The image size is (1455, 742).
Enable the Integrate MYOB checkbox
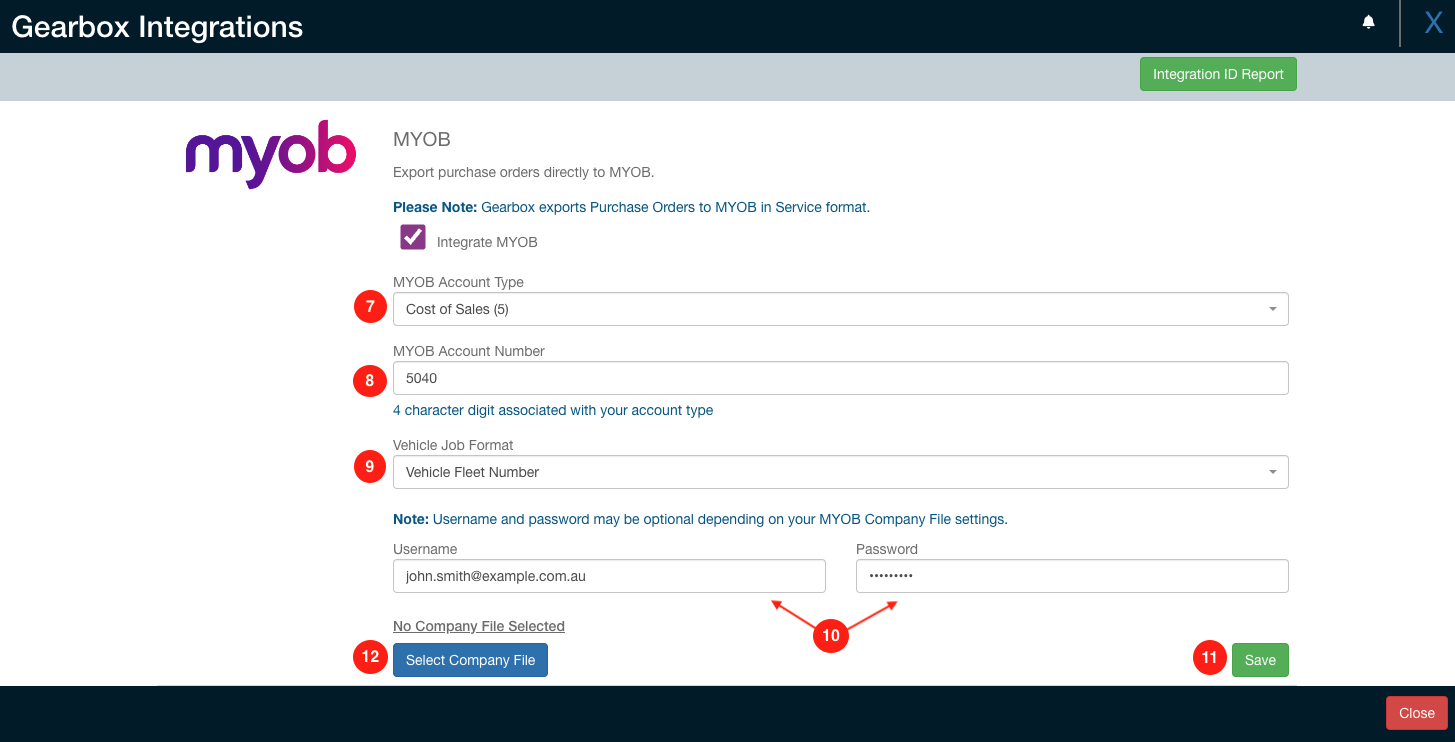[412, 237]
